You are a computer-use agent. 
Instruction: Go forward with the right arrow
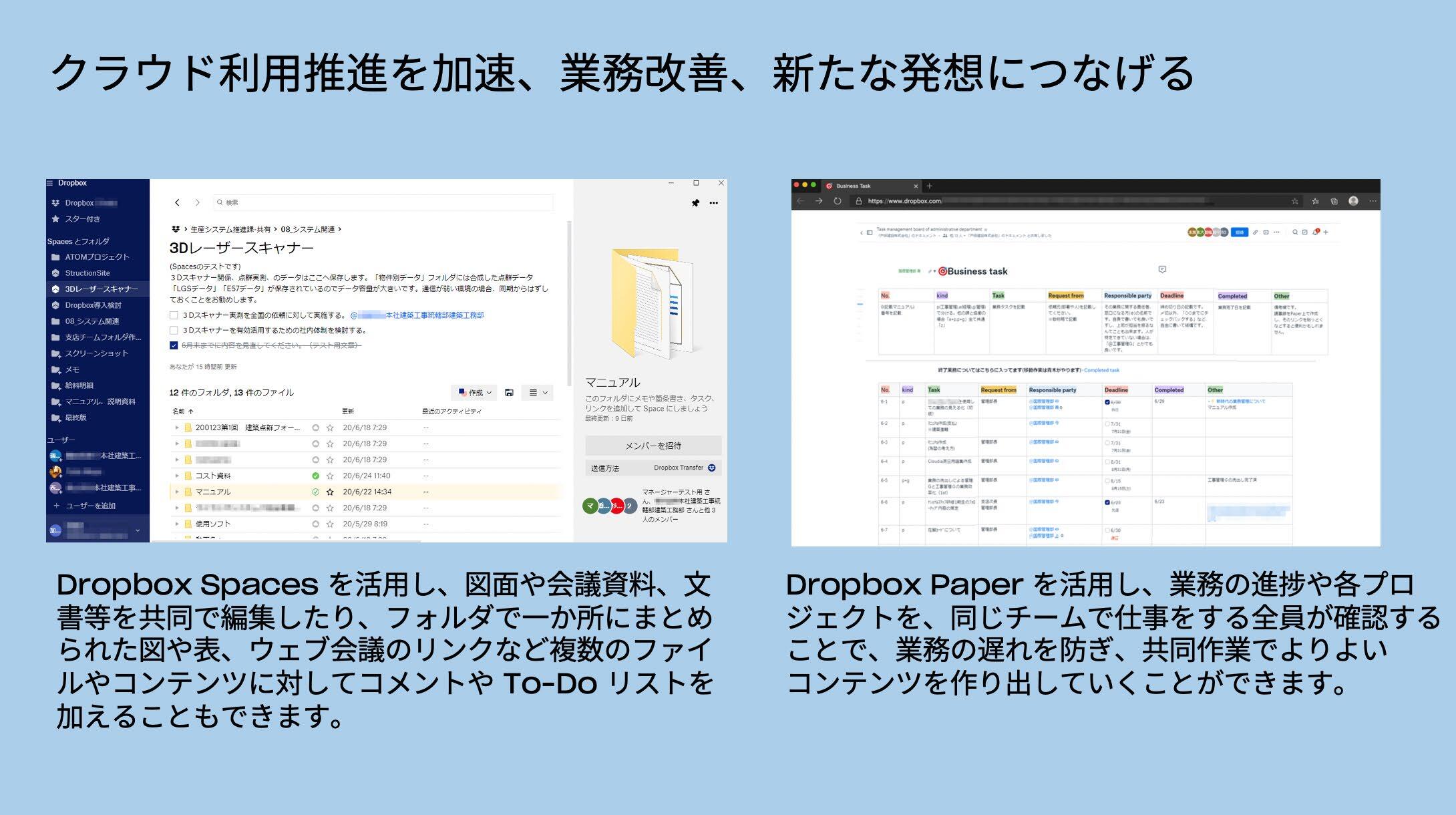(197, 202)
